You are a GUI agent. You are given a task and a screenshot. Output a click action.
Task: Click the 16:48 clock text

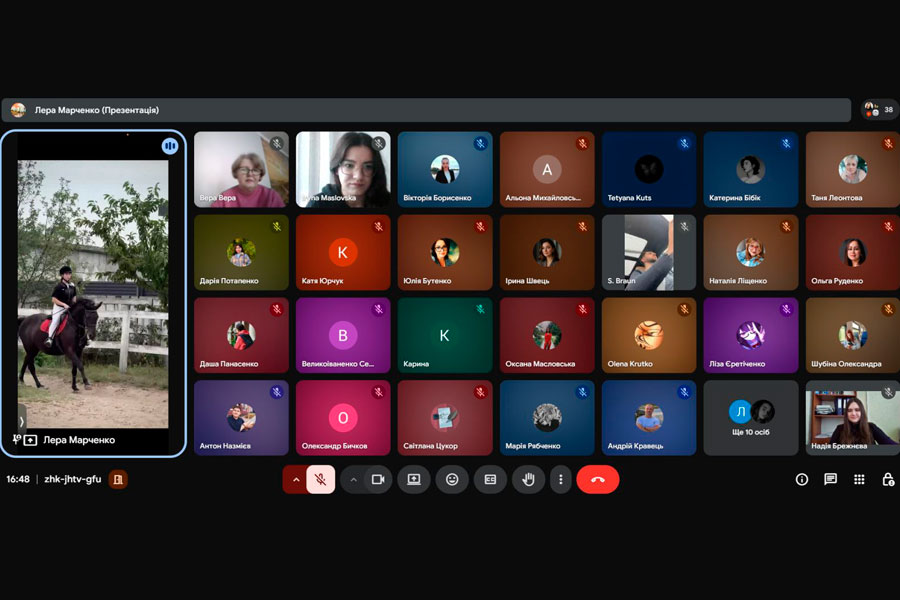pos(18,479)
